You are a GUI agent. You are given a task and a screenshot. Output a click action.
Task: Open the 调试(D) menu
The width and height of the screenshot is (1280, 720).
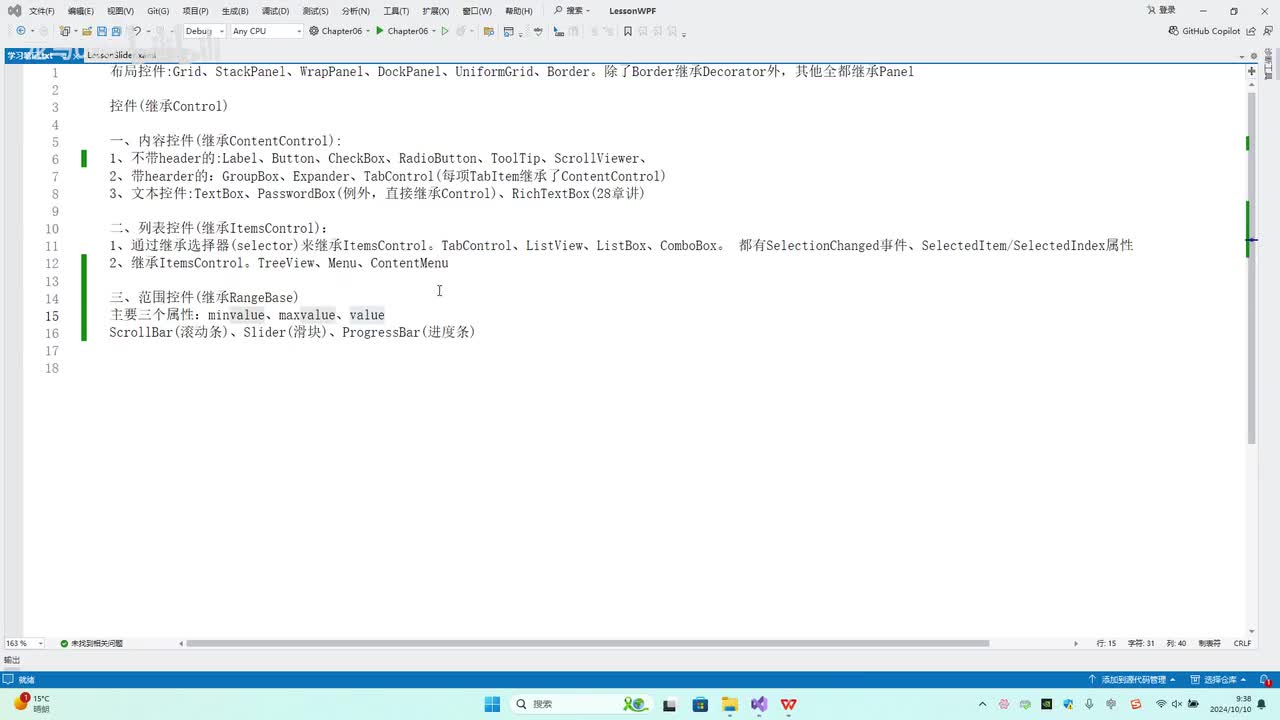(x=275, y=11)
